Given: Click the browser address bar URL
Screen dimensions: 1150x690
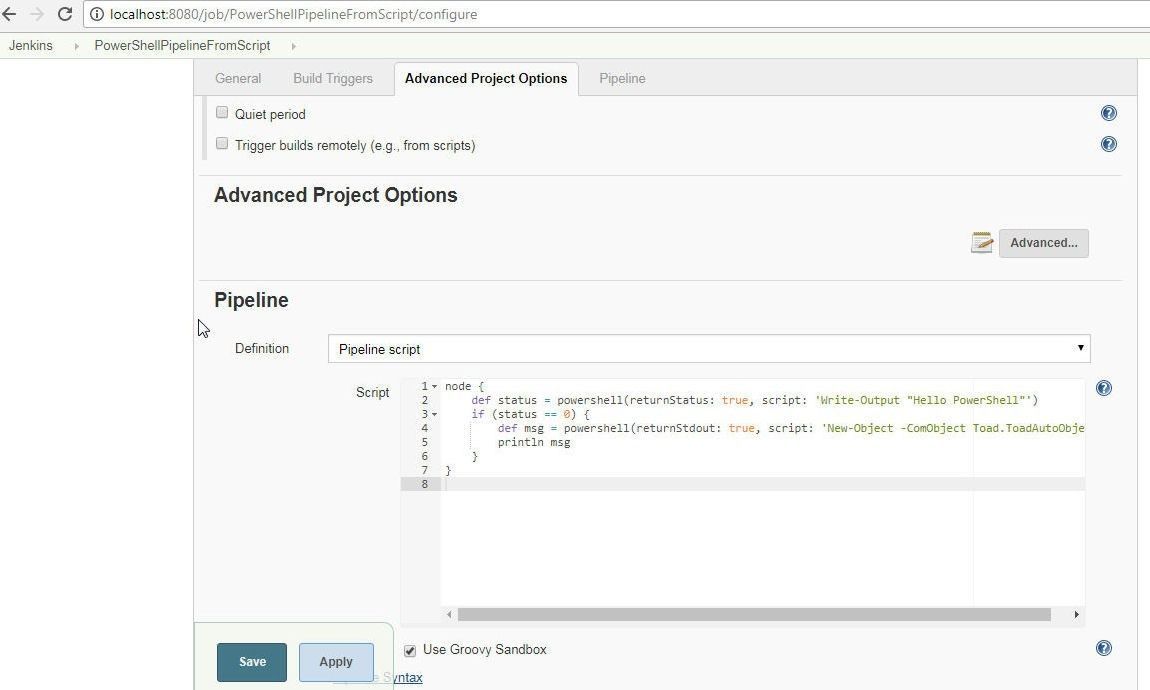Looking at the screenshot, I should [x=293, y=14].
